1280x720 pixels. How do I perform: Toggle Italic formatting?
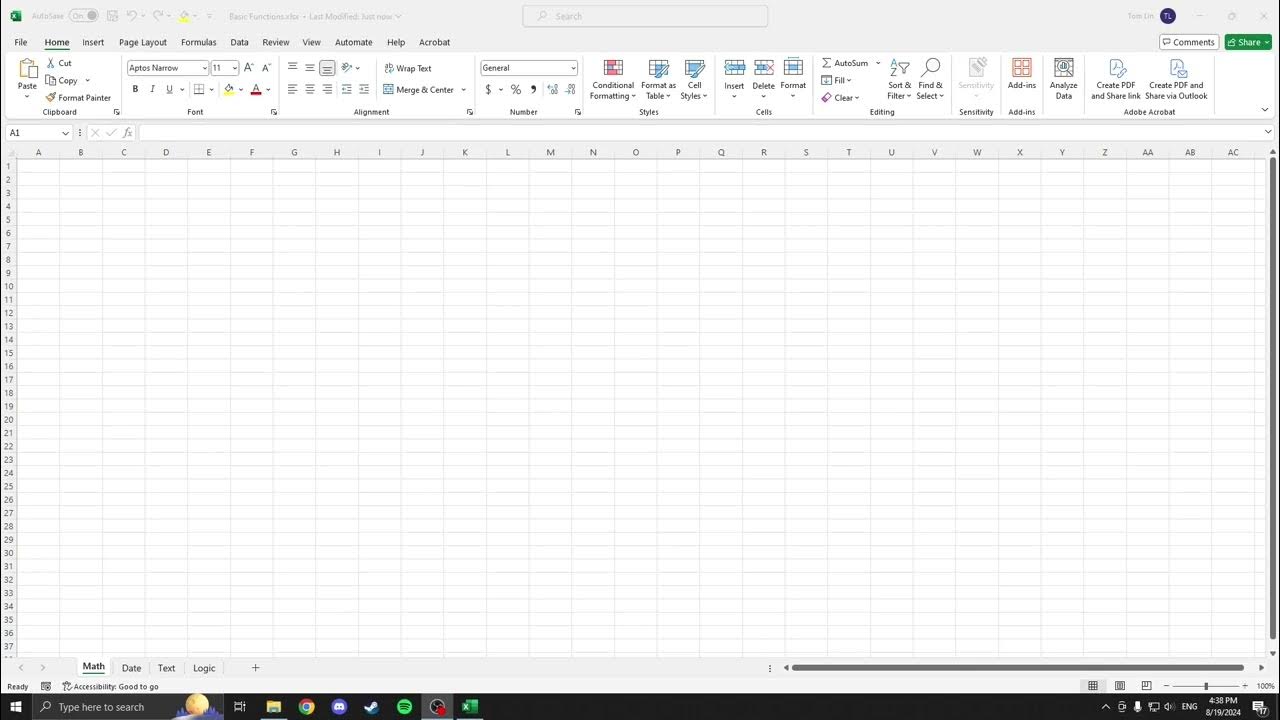[152, 89]
